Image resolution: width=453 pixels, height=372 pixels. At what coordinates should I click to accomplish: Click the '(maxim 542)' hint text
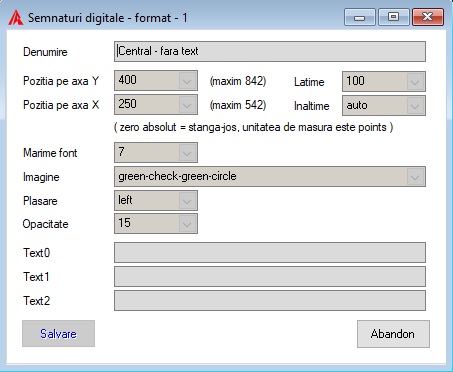tap(238, 105)
